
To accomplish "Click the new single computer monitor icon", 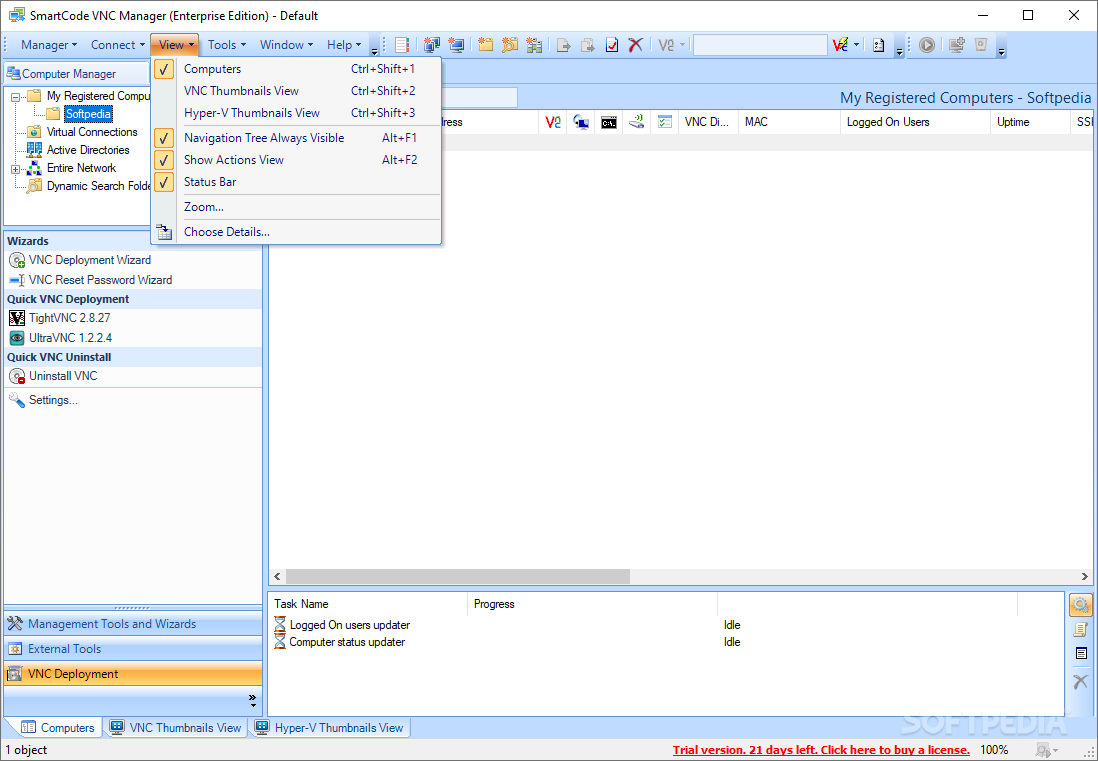I will click(457, 45).
